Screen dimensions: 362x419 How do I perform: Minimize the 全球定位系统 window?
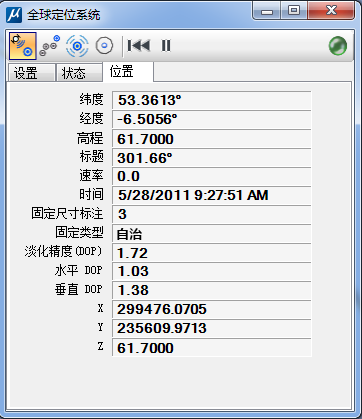[267, 11]
